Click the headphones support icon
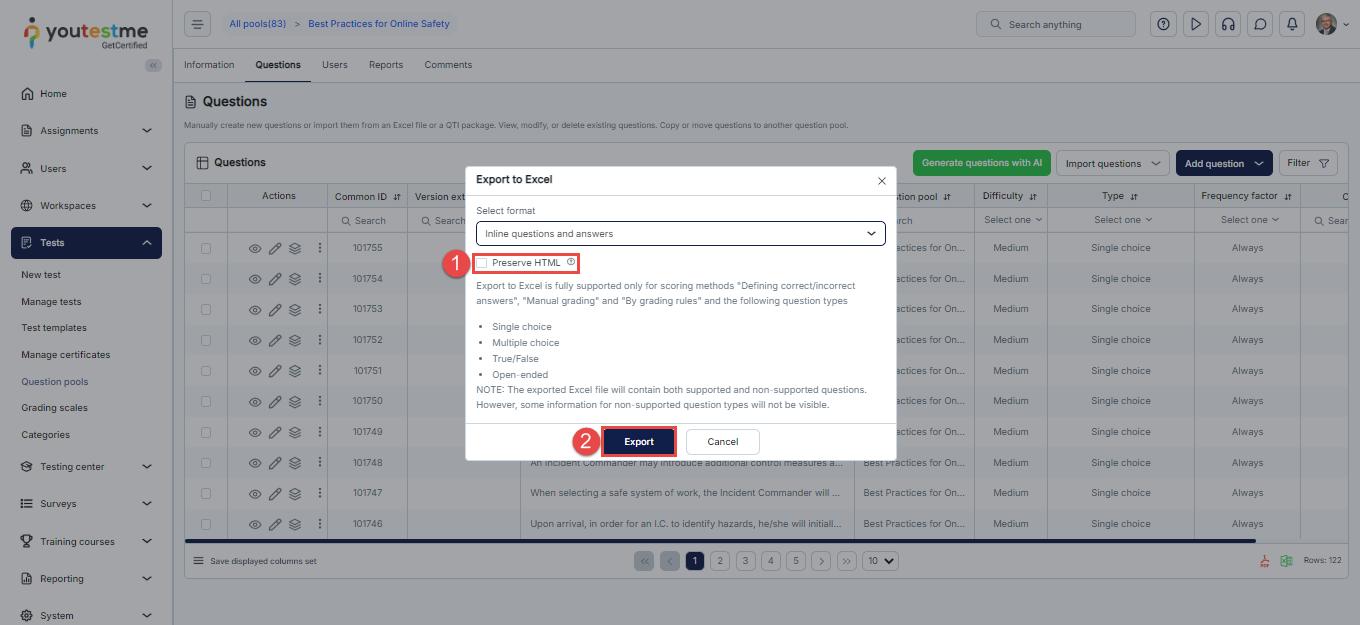Image resolution: width=1360 pixels, height=625 pixels. coord(1228,24)
